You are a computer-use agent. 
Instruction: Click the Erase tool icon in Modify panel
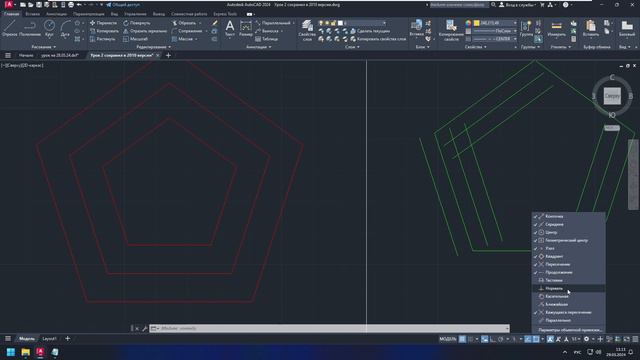tap(215, 23)
